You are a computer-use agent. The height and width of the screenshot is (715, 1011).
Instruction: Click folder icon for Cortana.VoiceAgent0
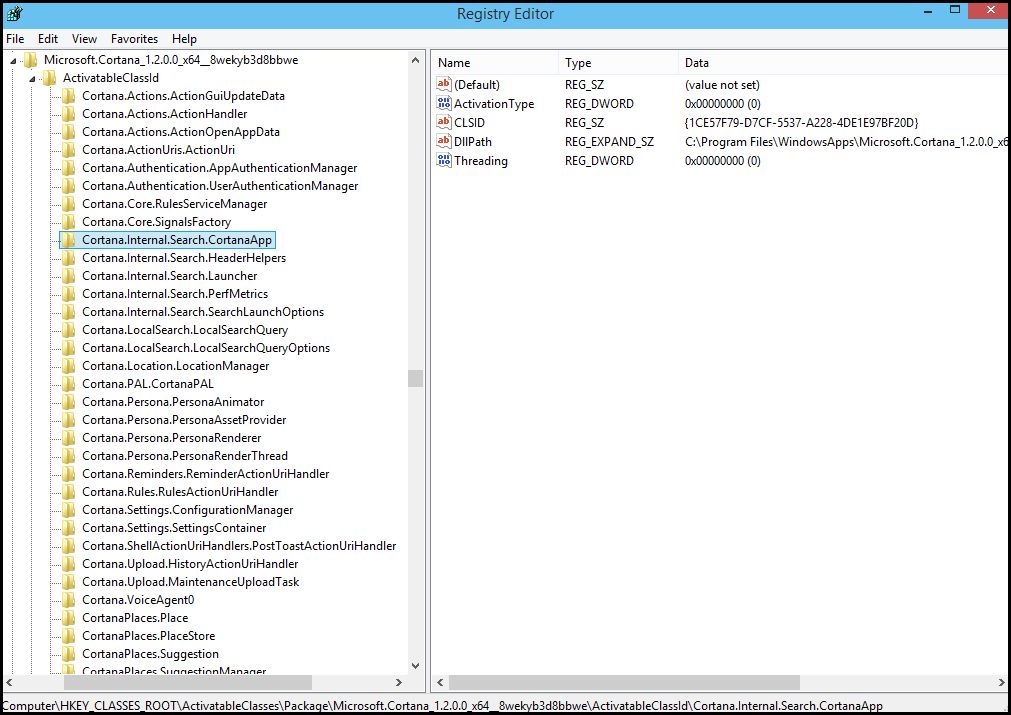click(x=68, y=600)
